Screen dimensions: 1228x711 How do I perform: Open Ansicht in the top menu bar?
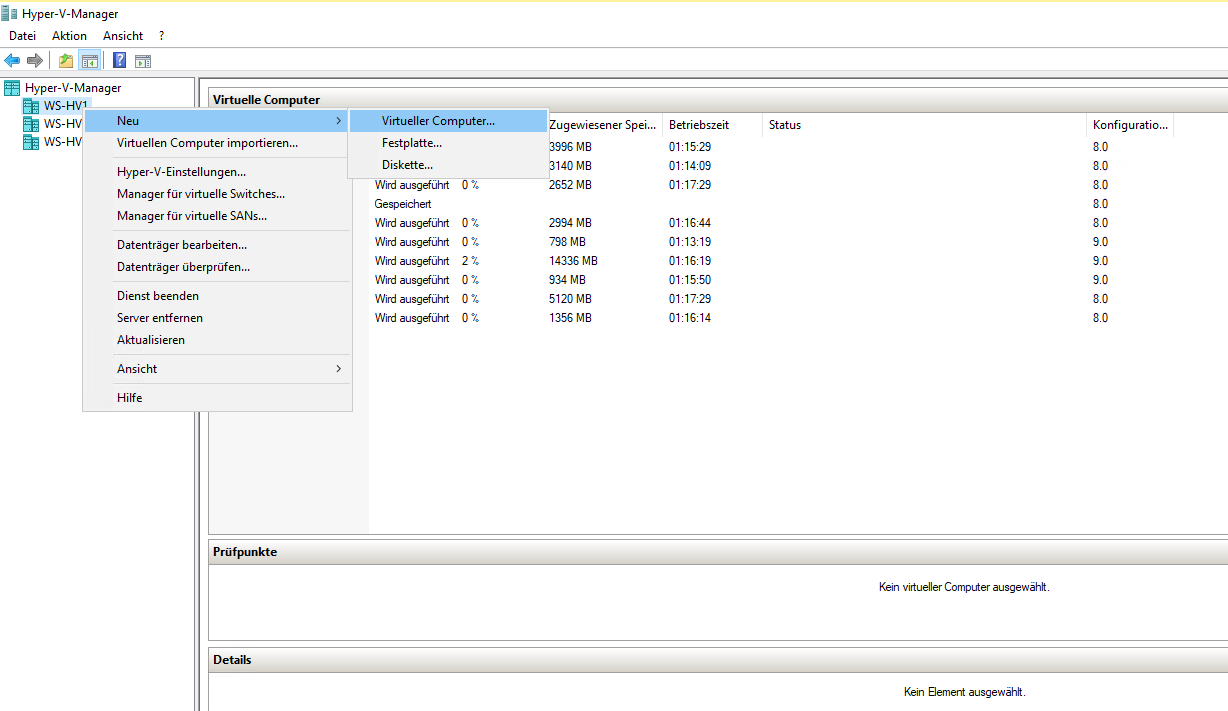123,36
